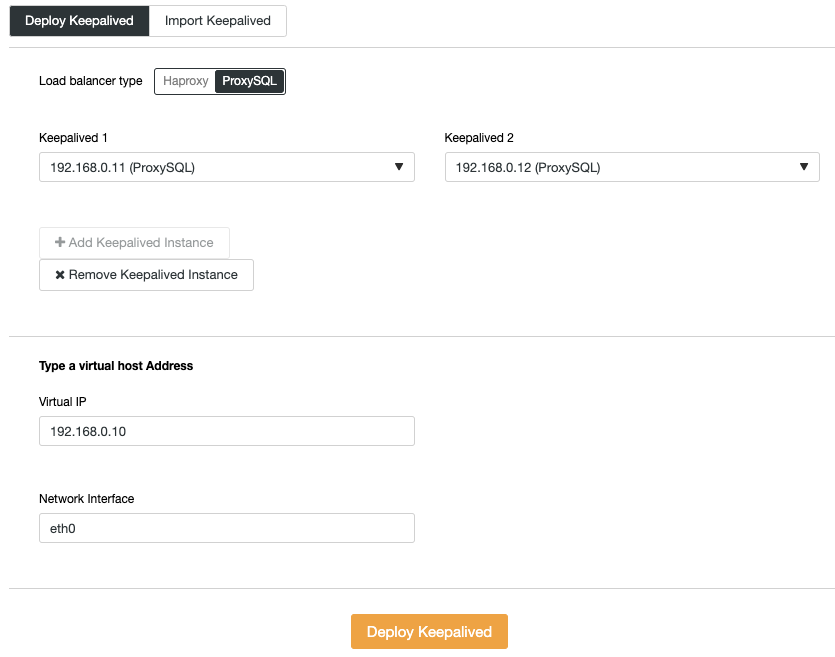Click the eth0 text in Network Interface
835x657 pixels.
click(63, 529)
